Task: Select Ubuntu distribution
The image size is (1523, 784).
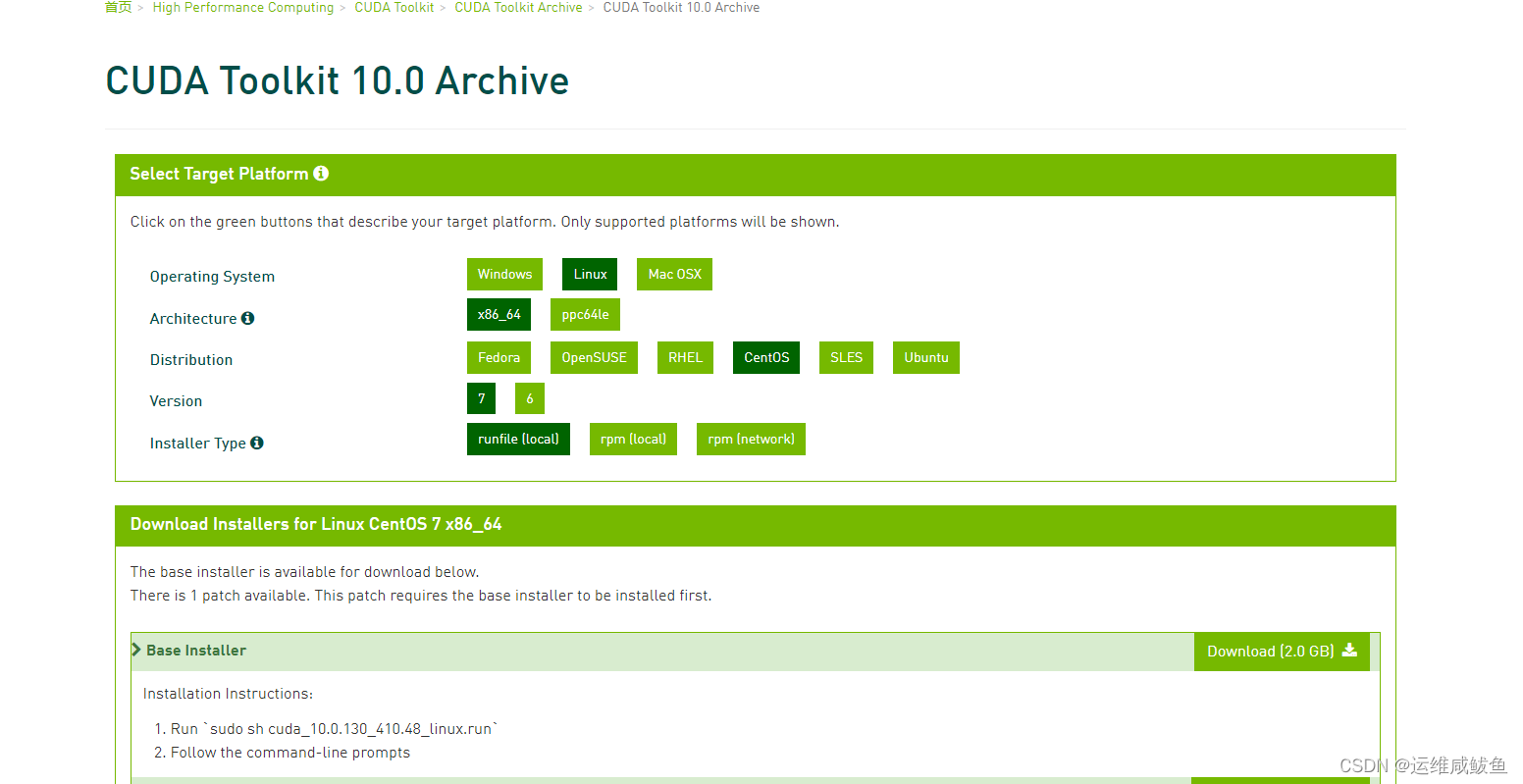Action: (926, 358)
